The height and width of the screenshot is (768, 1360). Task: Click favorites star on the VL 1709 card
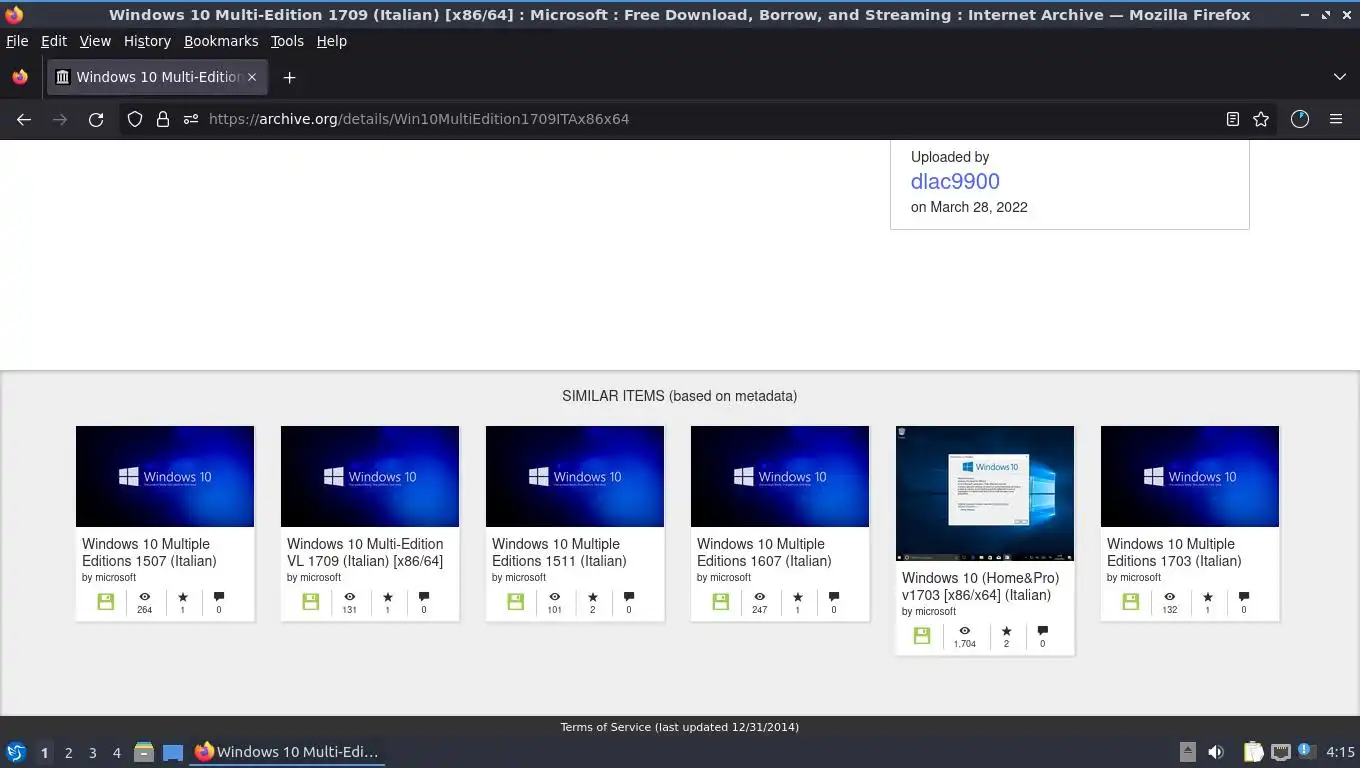point(388,597)
